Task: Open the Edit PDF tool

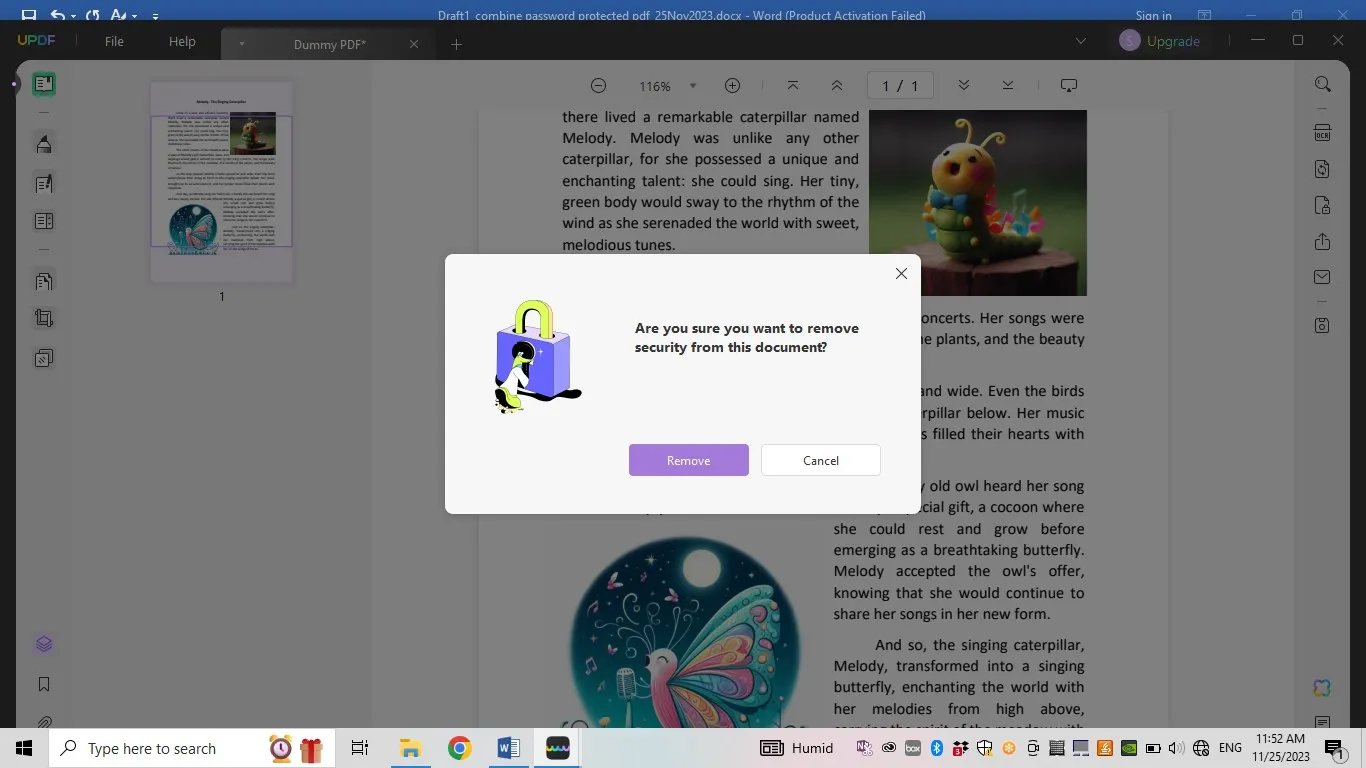Action: coord(43,183)
